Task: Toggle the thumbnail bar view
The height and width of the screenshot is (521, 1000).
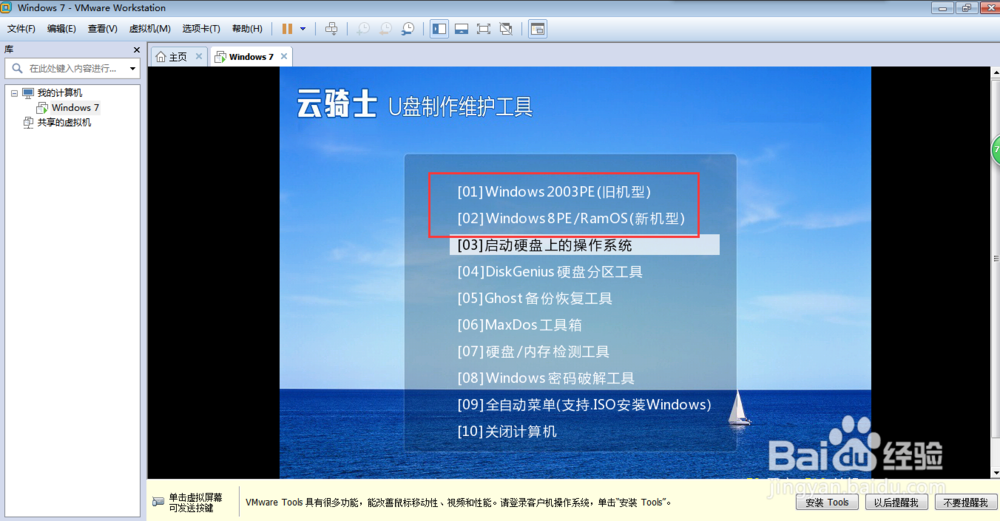Action: tap(462, 29)
